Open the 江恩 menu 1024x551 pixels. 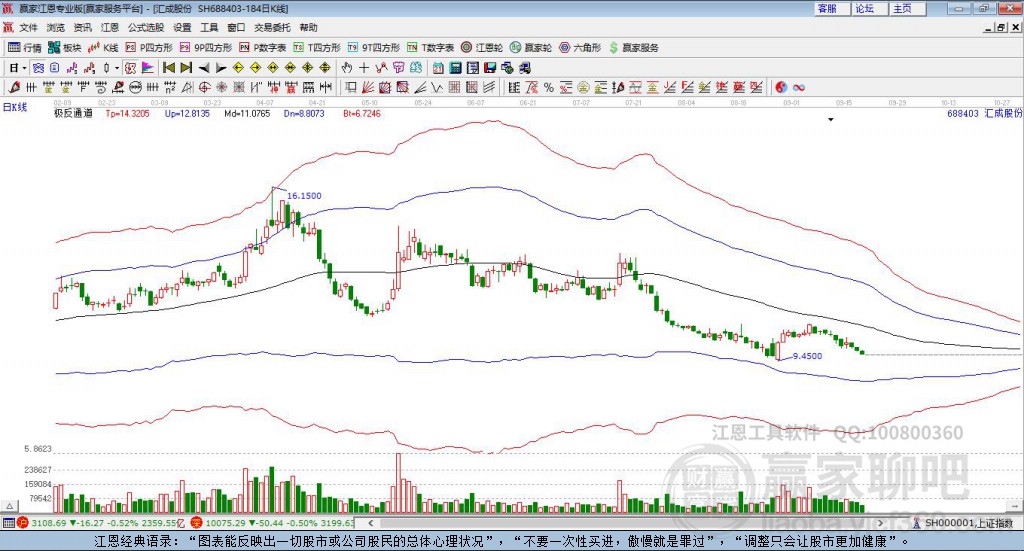click(110, 27)
